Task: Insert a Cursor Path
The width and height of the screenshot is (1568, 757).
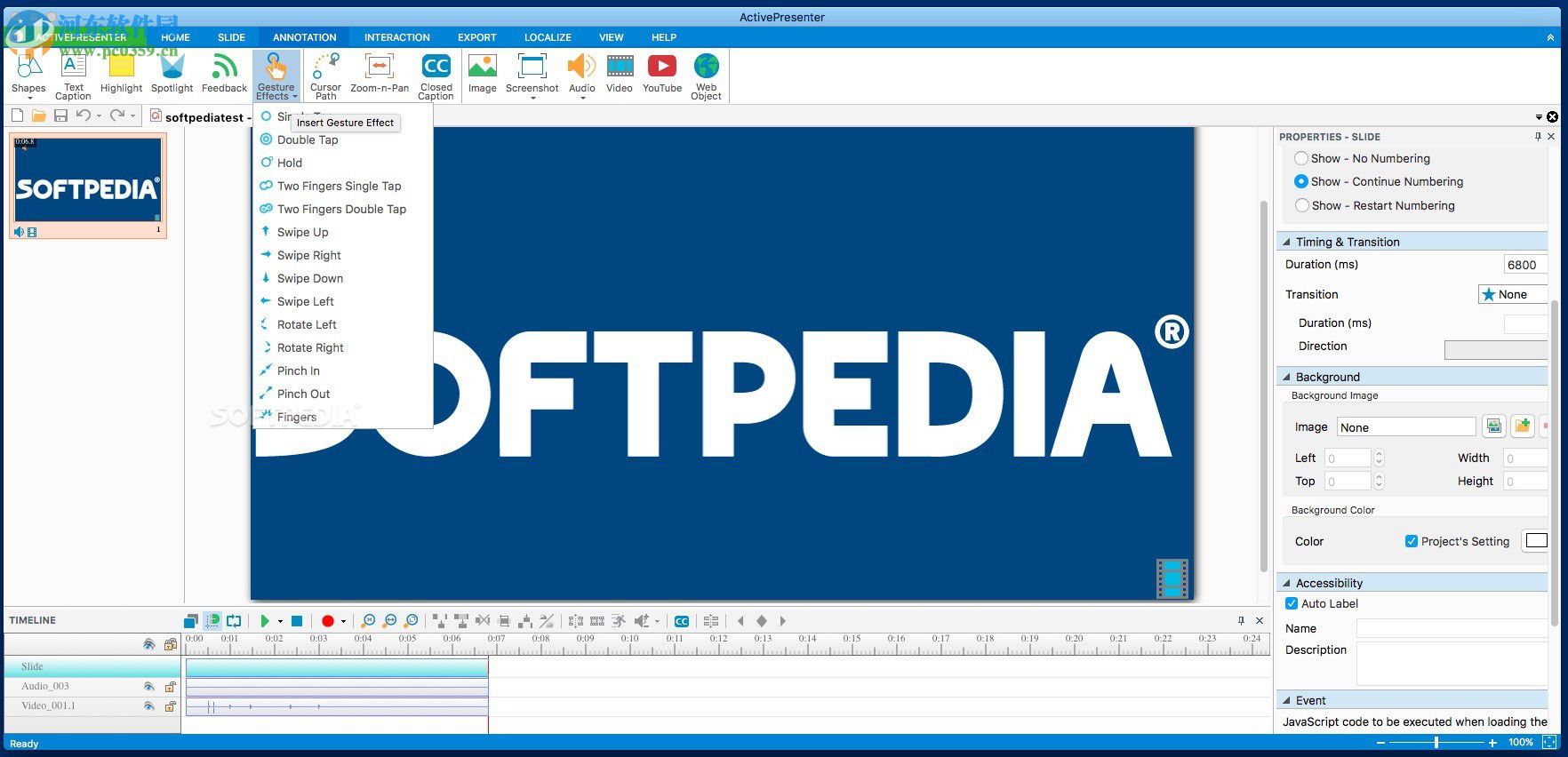Action: tap(325, 75)
